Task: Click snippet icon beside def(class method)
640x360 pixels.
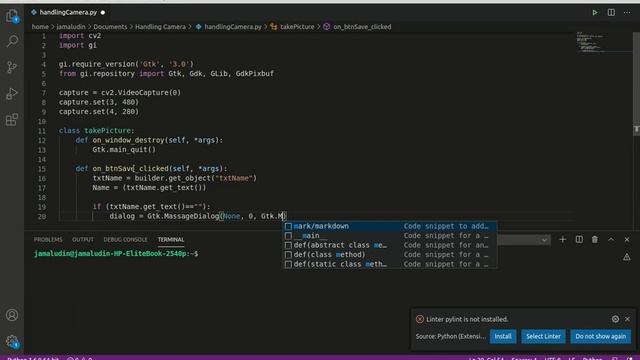Action: point(288,255)
